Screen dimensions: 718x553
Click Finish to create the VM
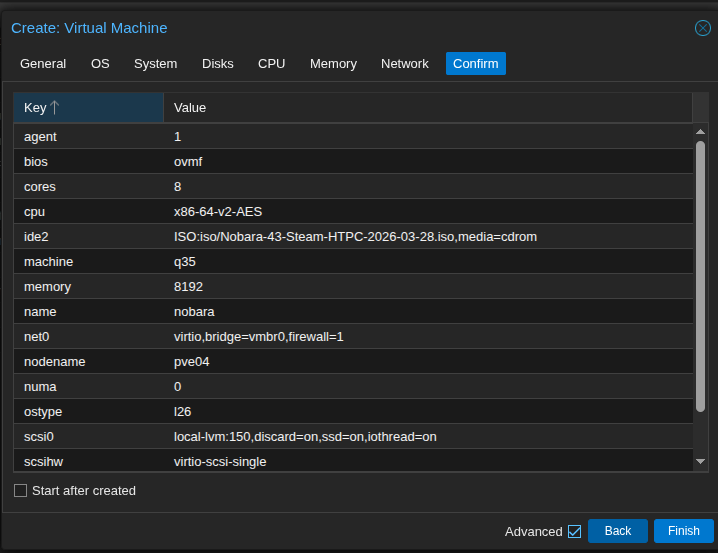(x=684, y=531)
